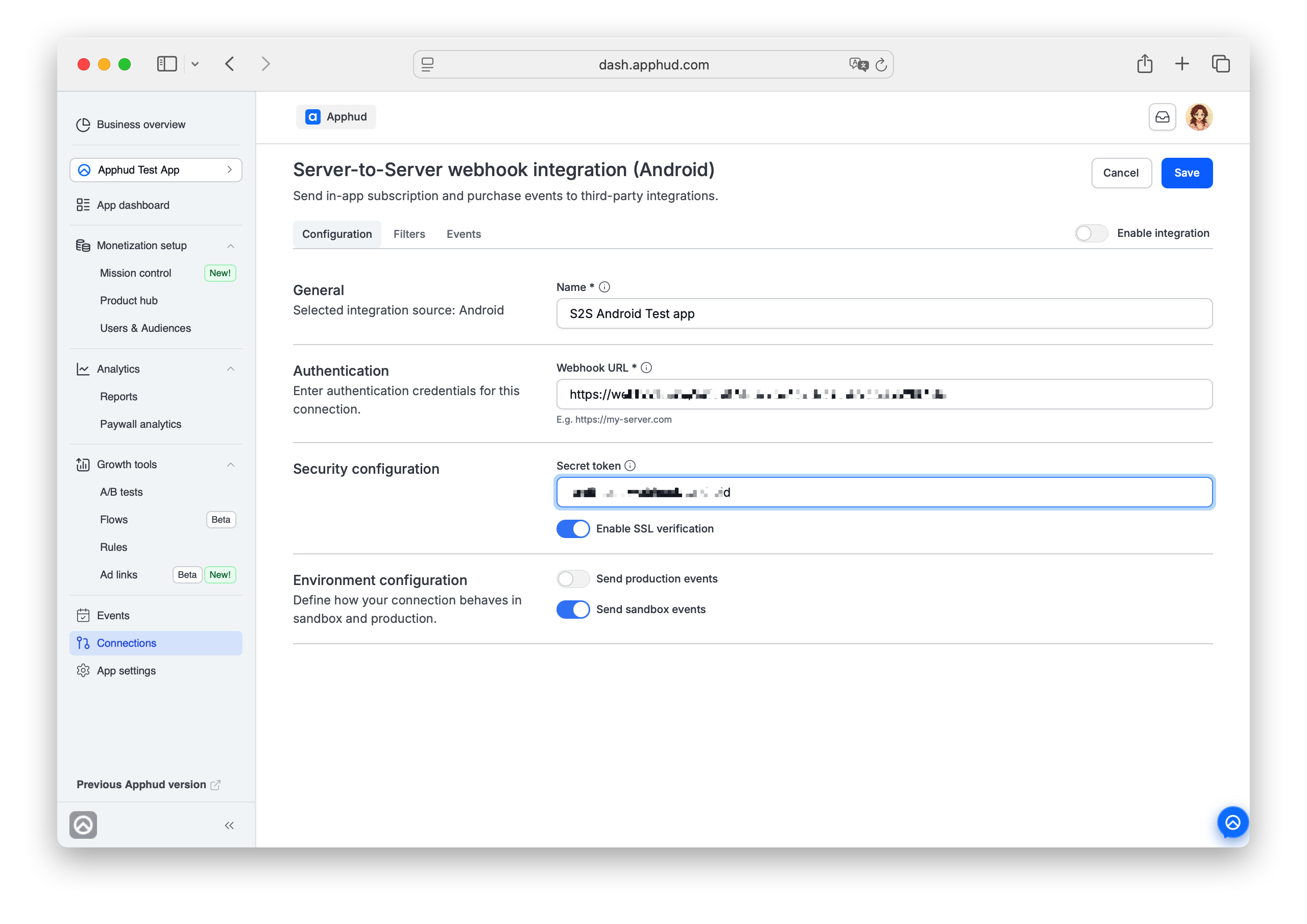Click the Webhook URL input field
Viewport: 1307px width, 924px height.
click(884, 394)
